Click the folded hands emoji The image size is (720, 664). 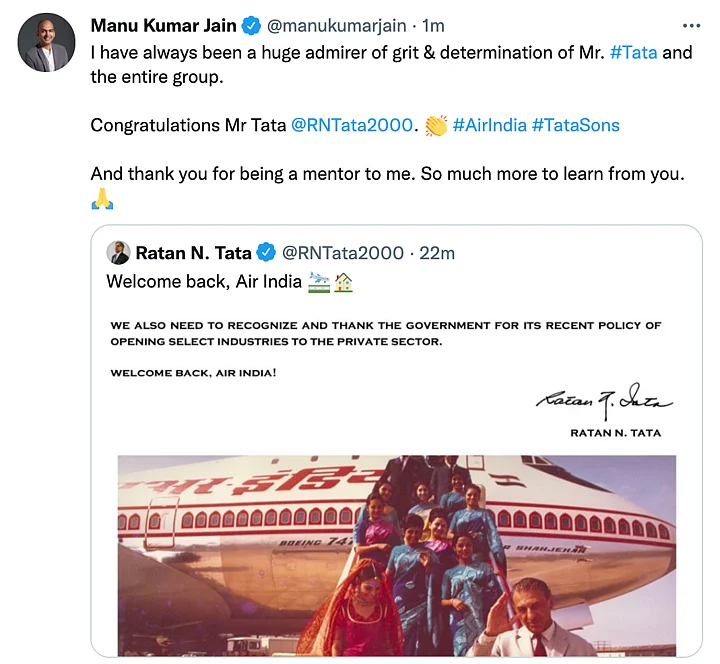[102, 198]
